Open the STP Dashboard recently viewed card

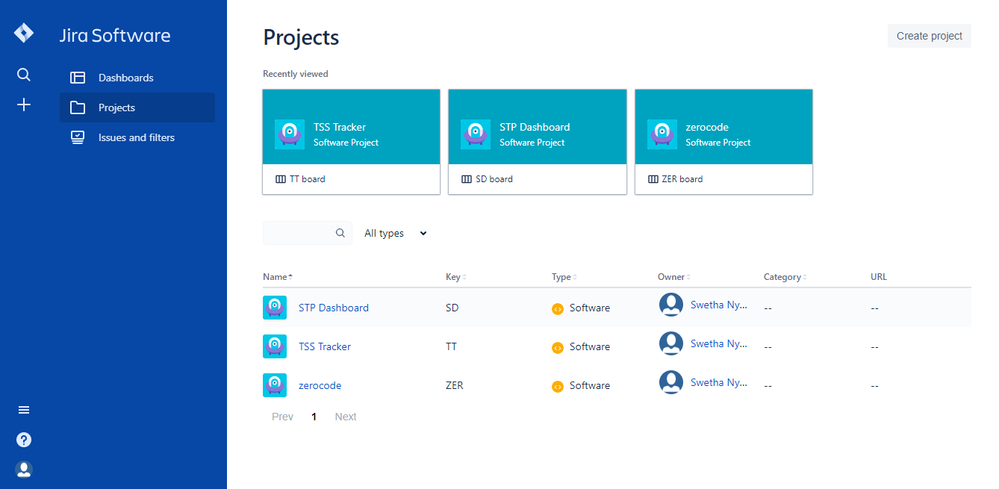pyautogui.click(x=537, y=142)
